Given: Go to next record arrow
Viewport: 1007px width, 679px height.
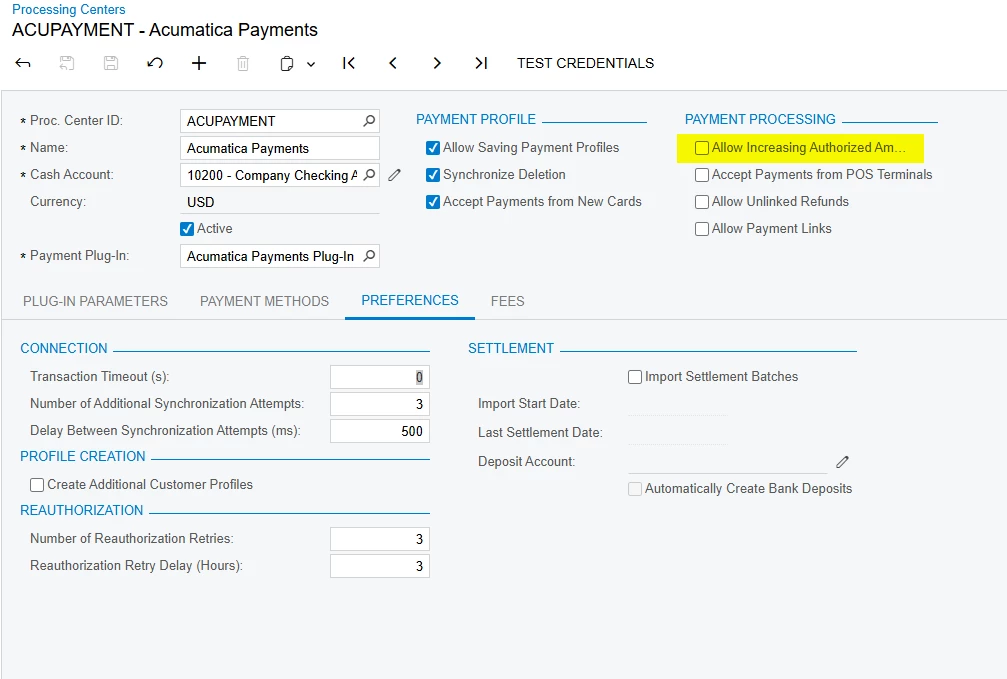Looking at the screenshot, I should 437,63.
